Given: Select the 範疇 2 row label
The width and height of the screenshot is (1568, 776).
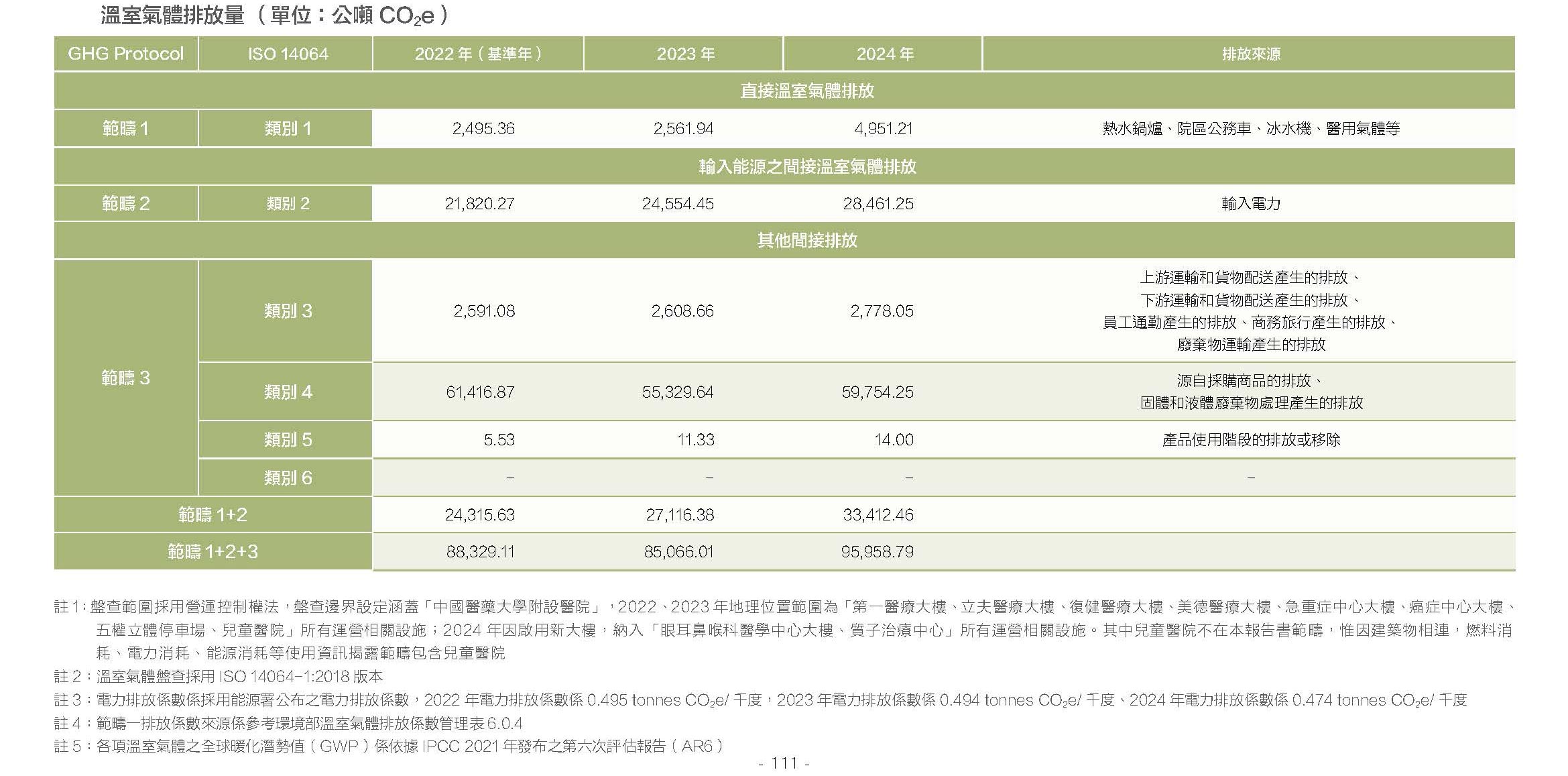Looking at the screenshot, I should pyautogui.click(x=125, y=203).
